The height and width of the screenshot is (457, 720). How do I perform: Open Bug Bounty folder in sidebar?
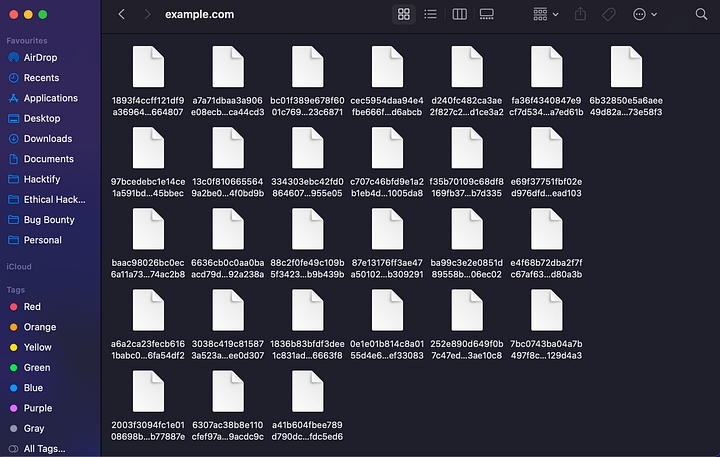point(50,220)
